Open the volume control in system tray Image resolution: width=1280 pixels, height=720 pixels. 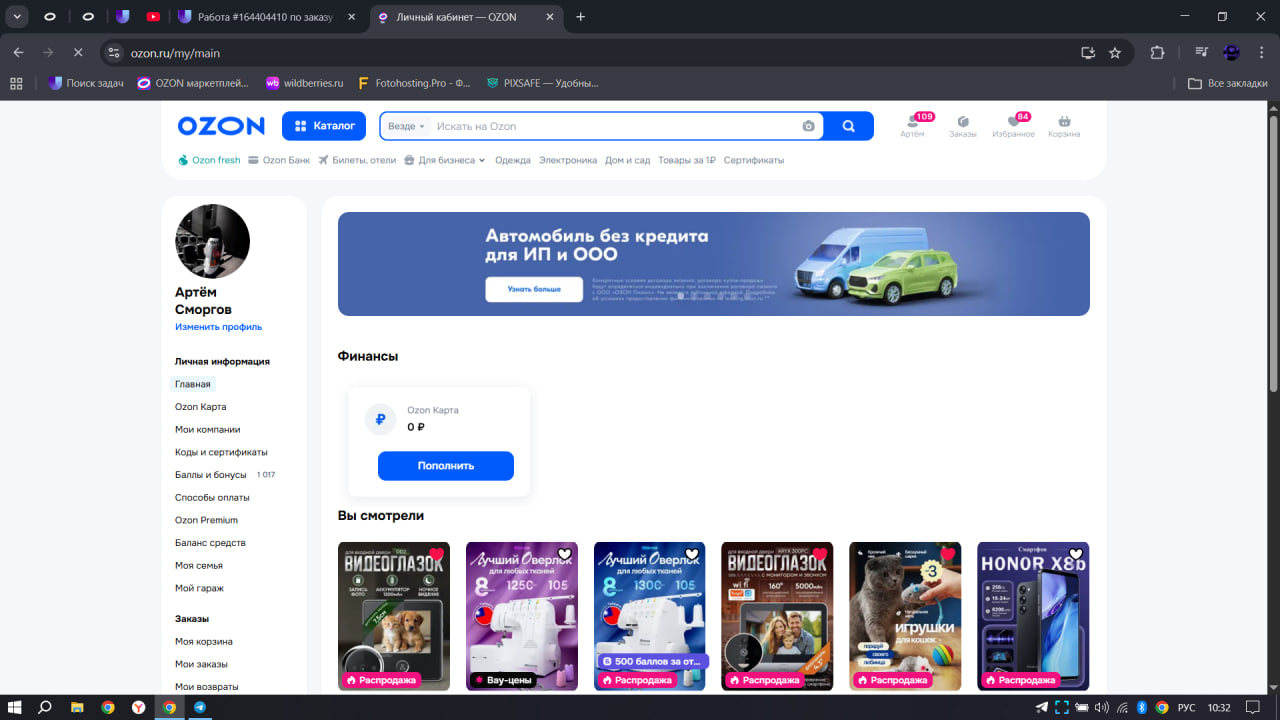[1101, 707]
